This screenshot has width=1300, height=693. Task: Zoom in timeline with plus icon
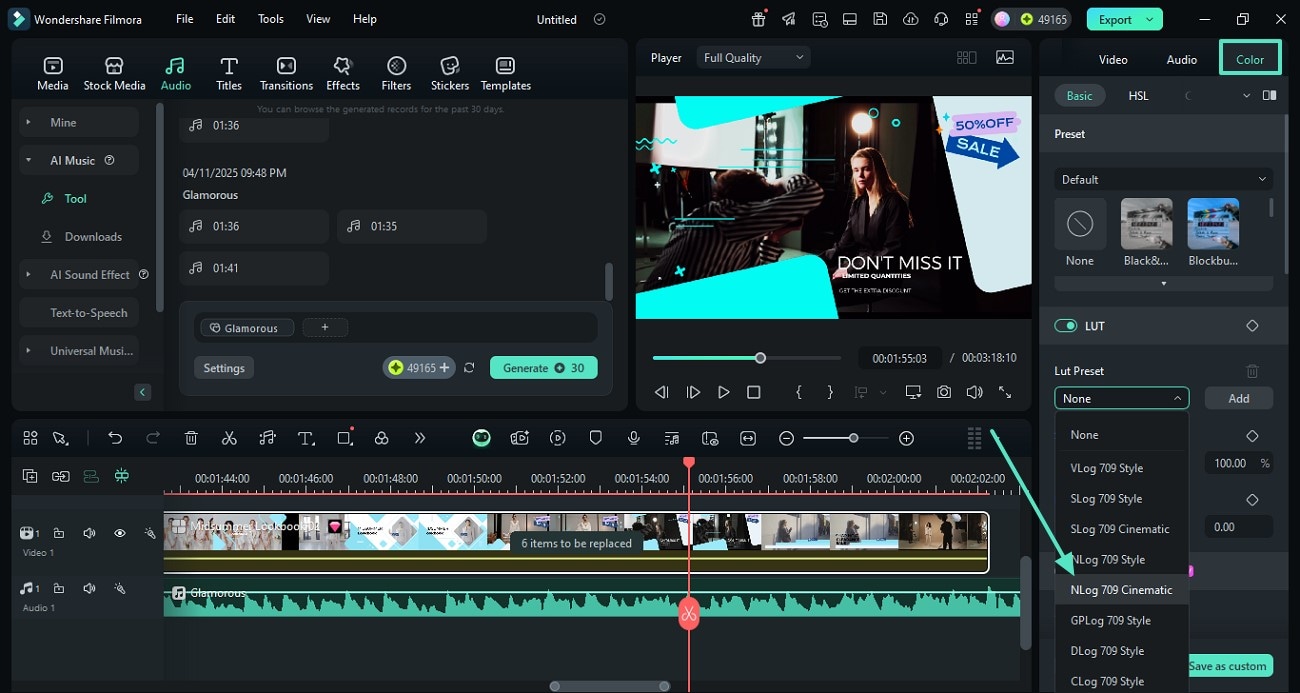click(906, 438)
